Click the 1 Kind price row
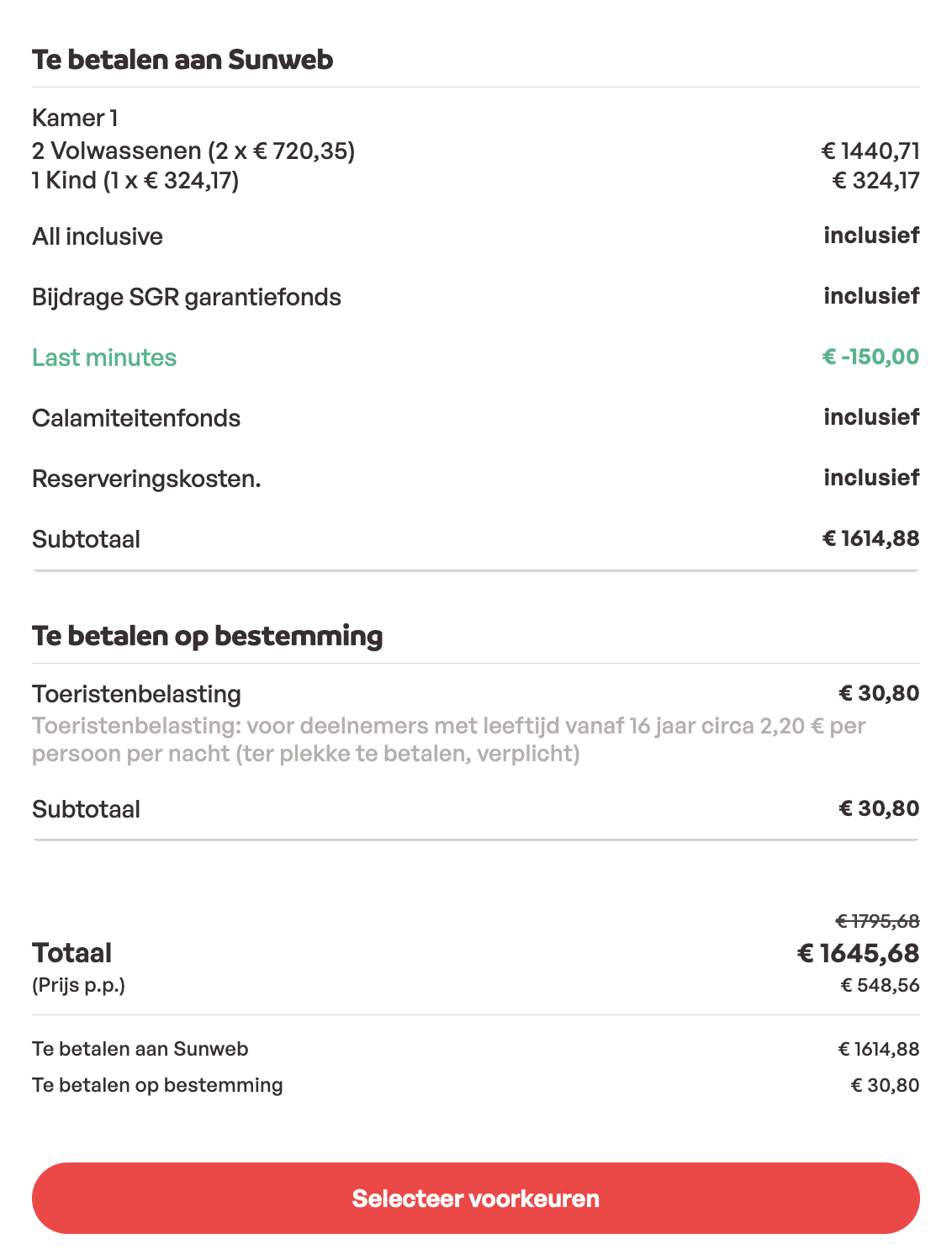This screenshot has height=1255, width=952. click(476, 180)
